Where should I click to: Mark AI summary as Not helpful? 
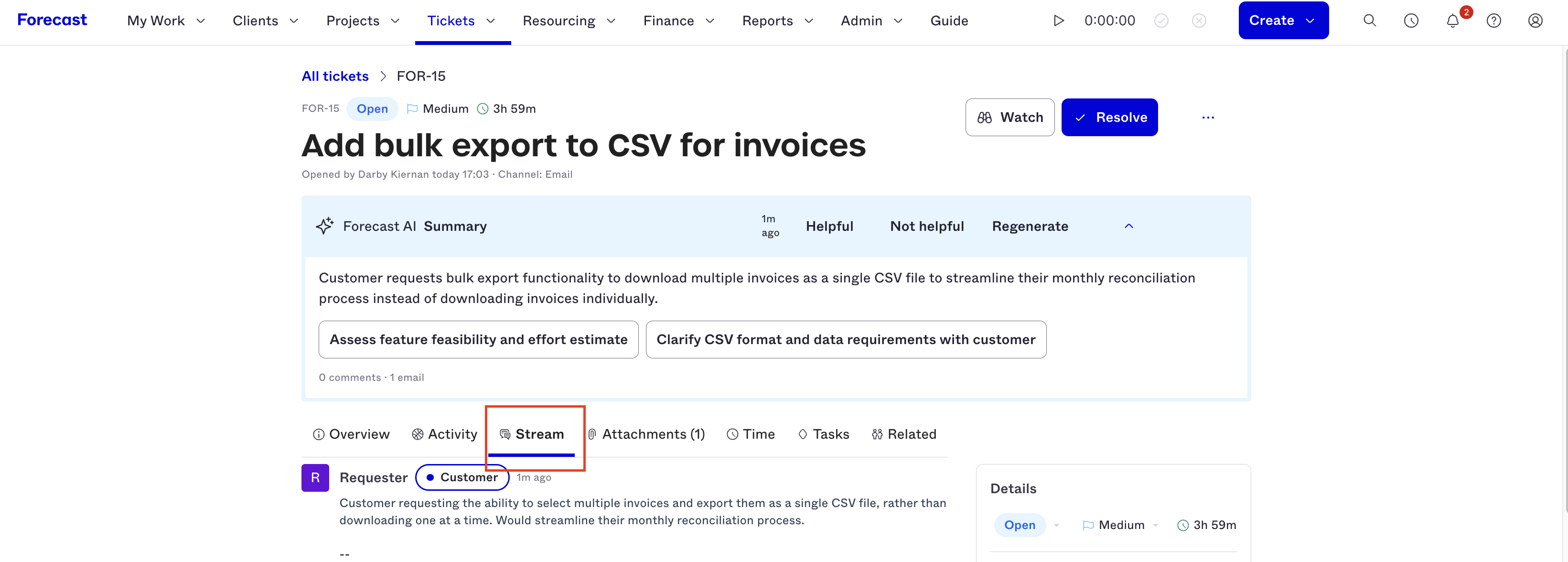[x=926, y=227]
